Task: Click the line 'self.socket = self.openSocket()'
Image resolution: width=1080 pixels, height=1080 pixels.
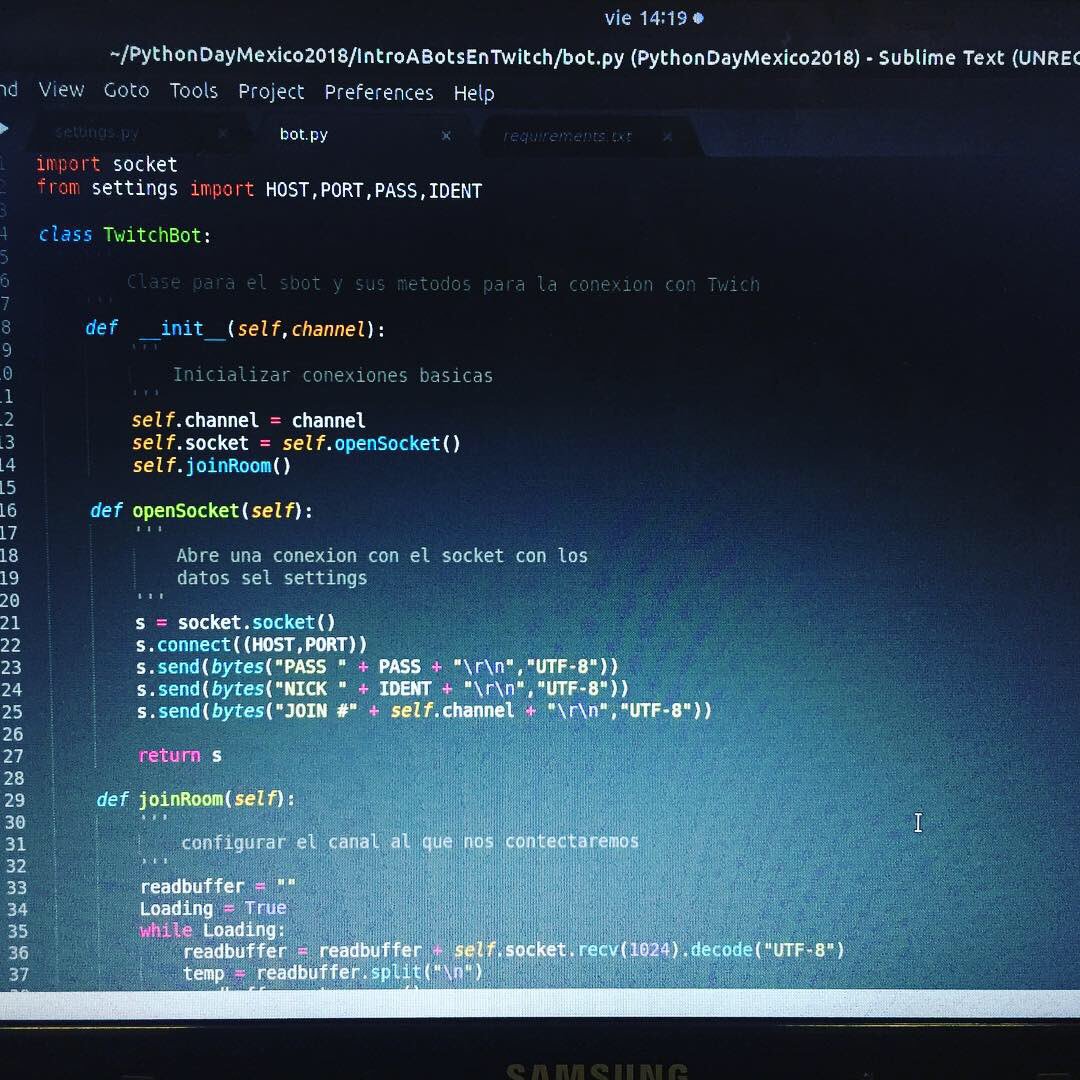Action: [296, 443]
